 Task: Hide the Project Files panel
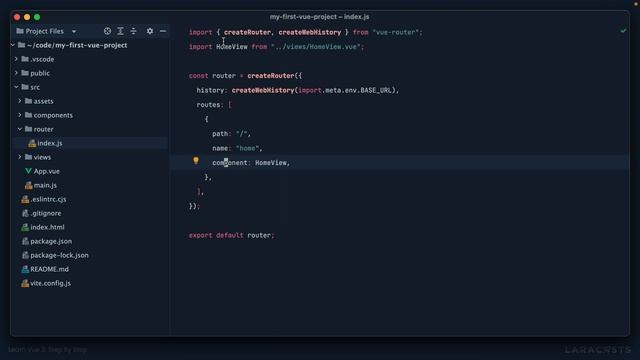(x=163, y=31)
